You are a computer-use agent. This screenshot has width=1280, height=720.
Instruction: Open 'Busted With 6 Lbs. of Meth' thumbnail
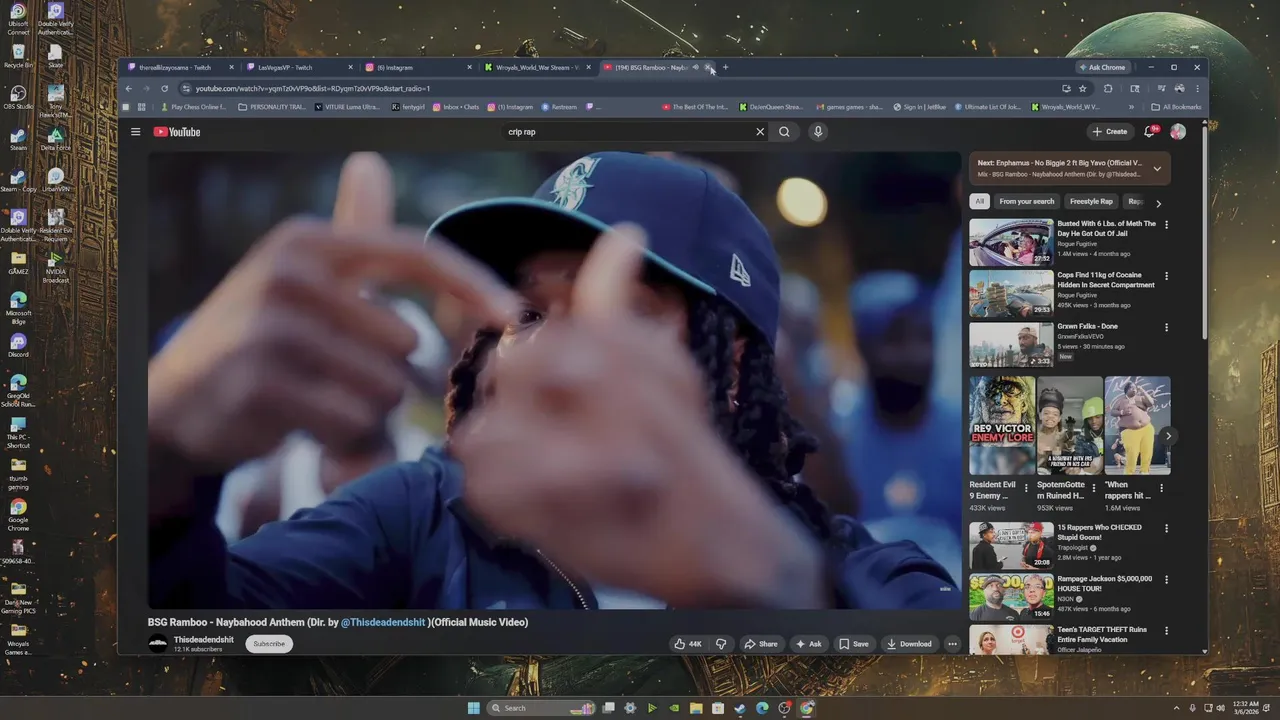1011,241
